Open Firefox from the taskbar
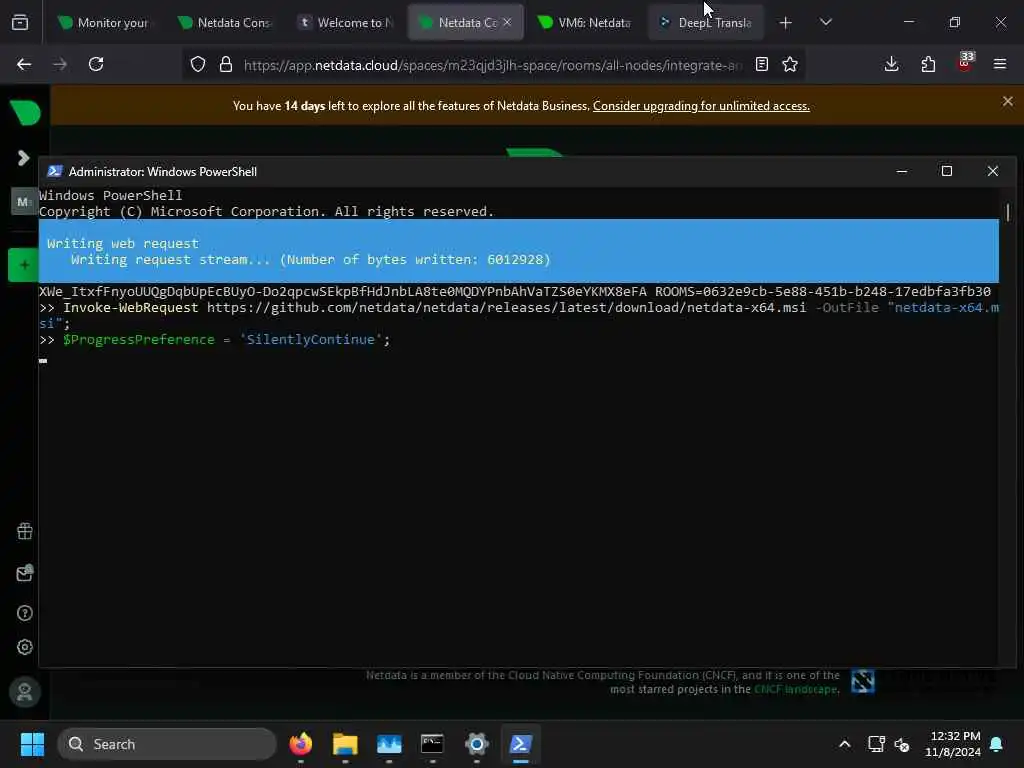The height and width of the screenshot is (768, 1024). [x=300, y=744]
